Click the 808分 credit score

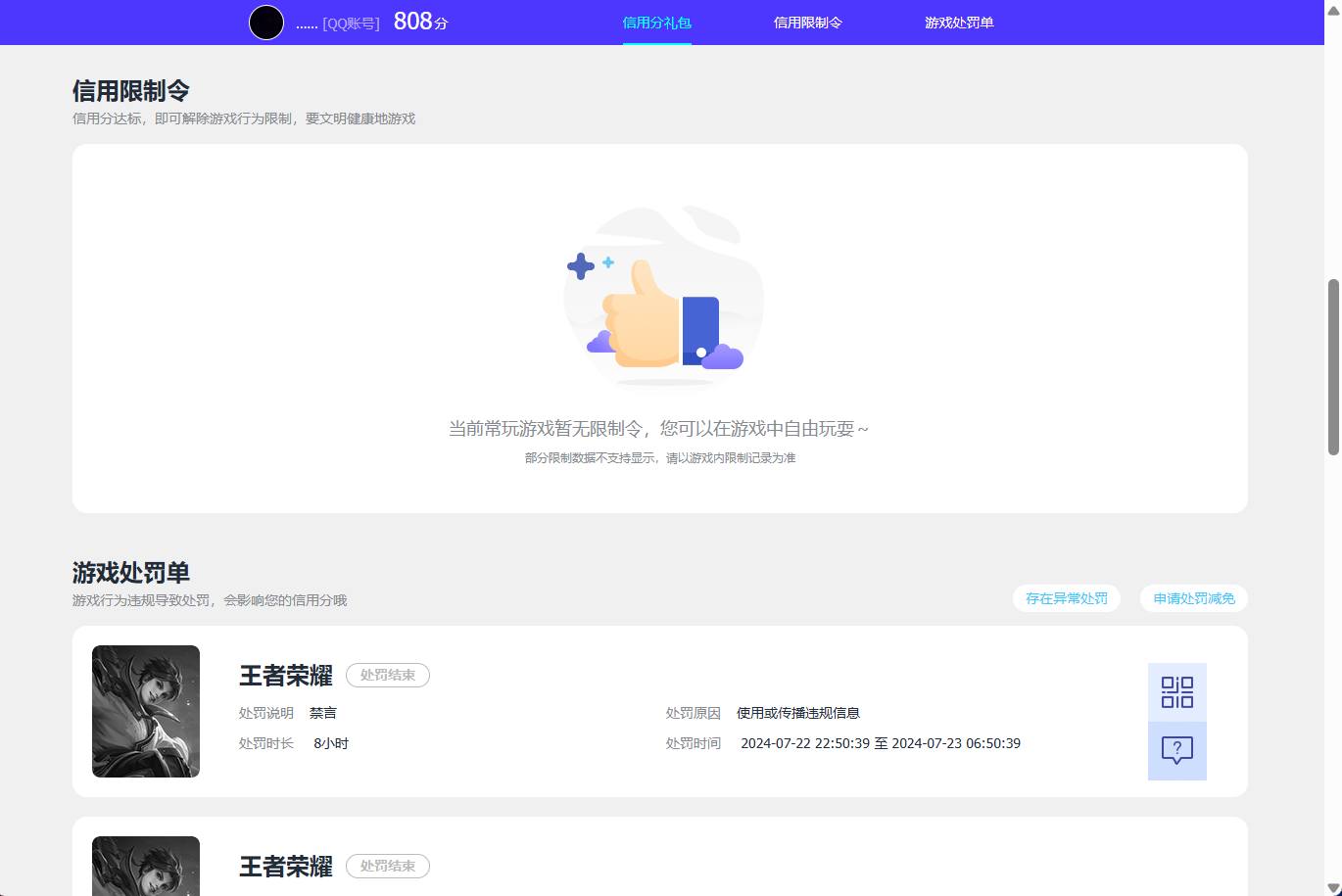[420, 22]
